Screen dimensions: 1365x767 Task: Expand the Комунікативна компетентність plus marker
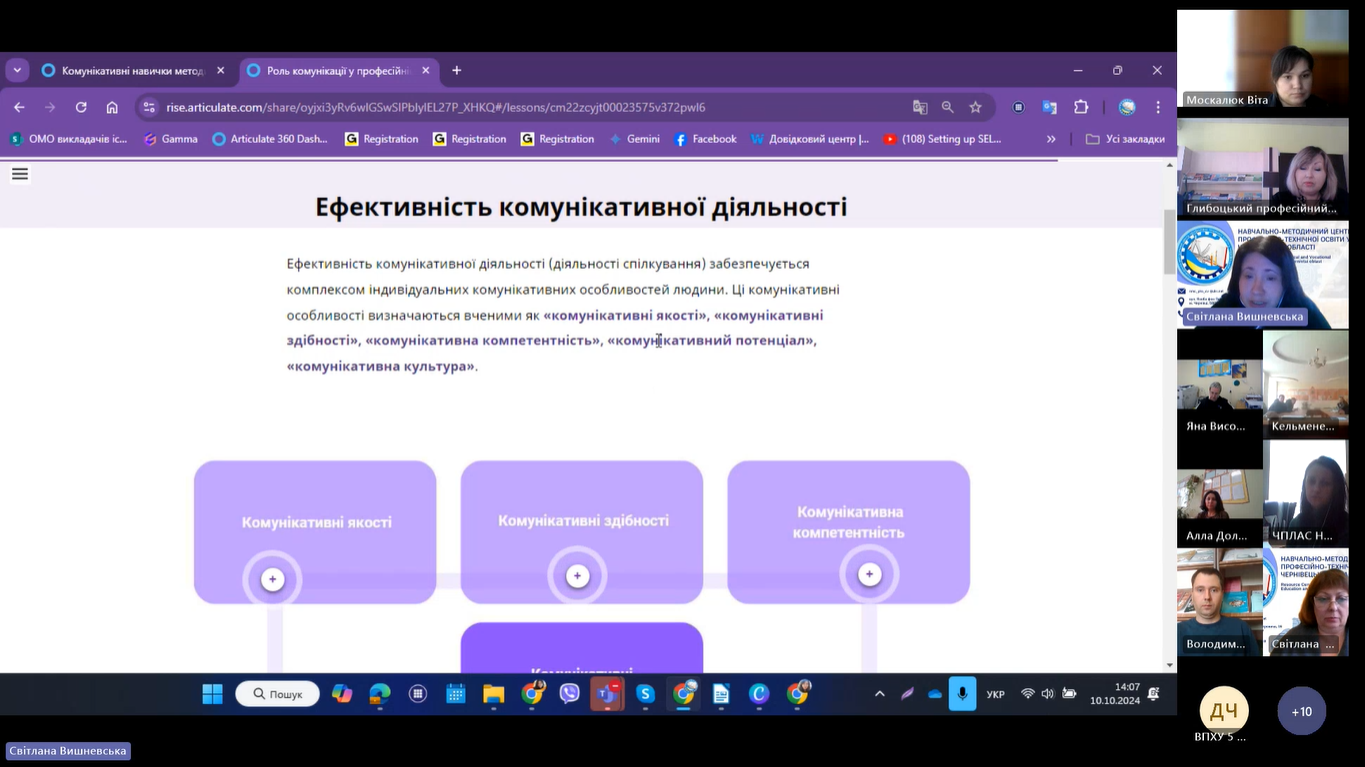click(869, 574)
